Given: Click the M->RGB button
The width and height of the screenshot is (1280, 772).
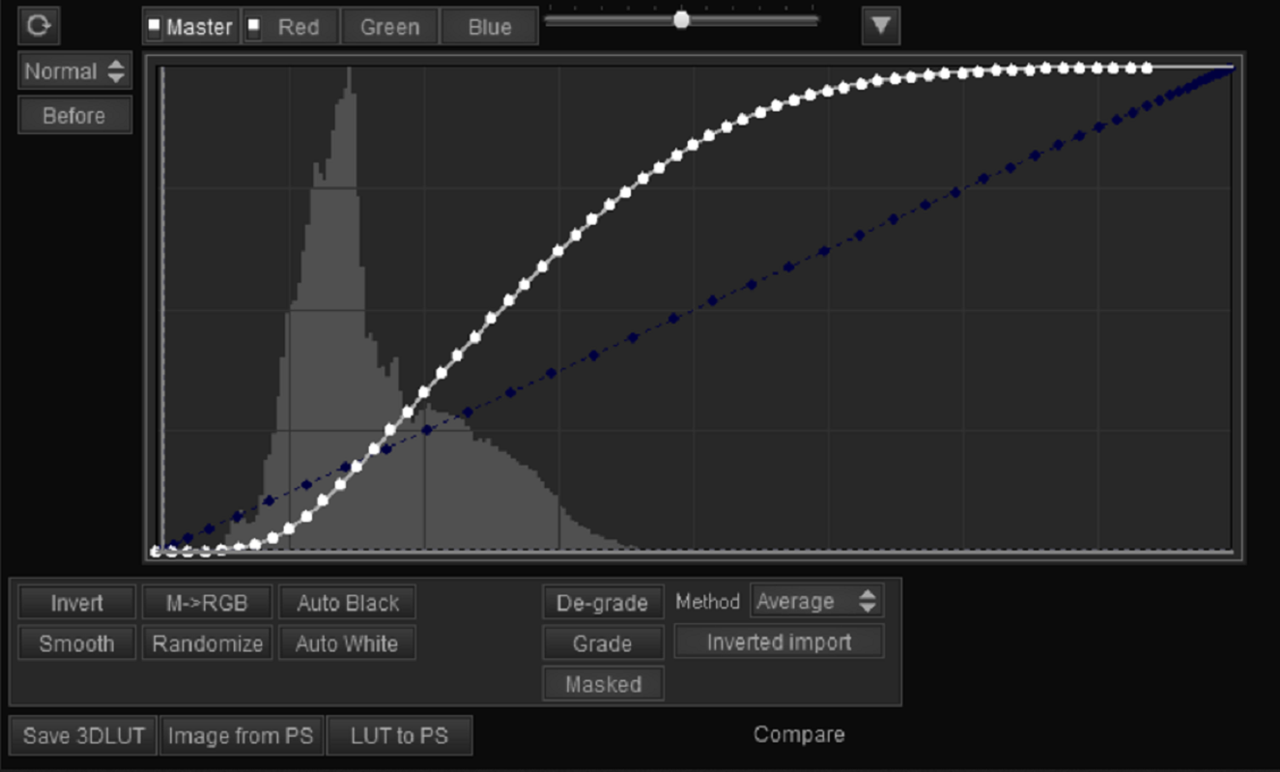Looking at the screenshot, I should (207, 603).
